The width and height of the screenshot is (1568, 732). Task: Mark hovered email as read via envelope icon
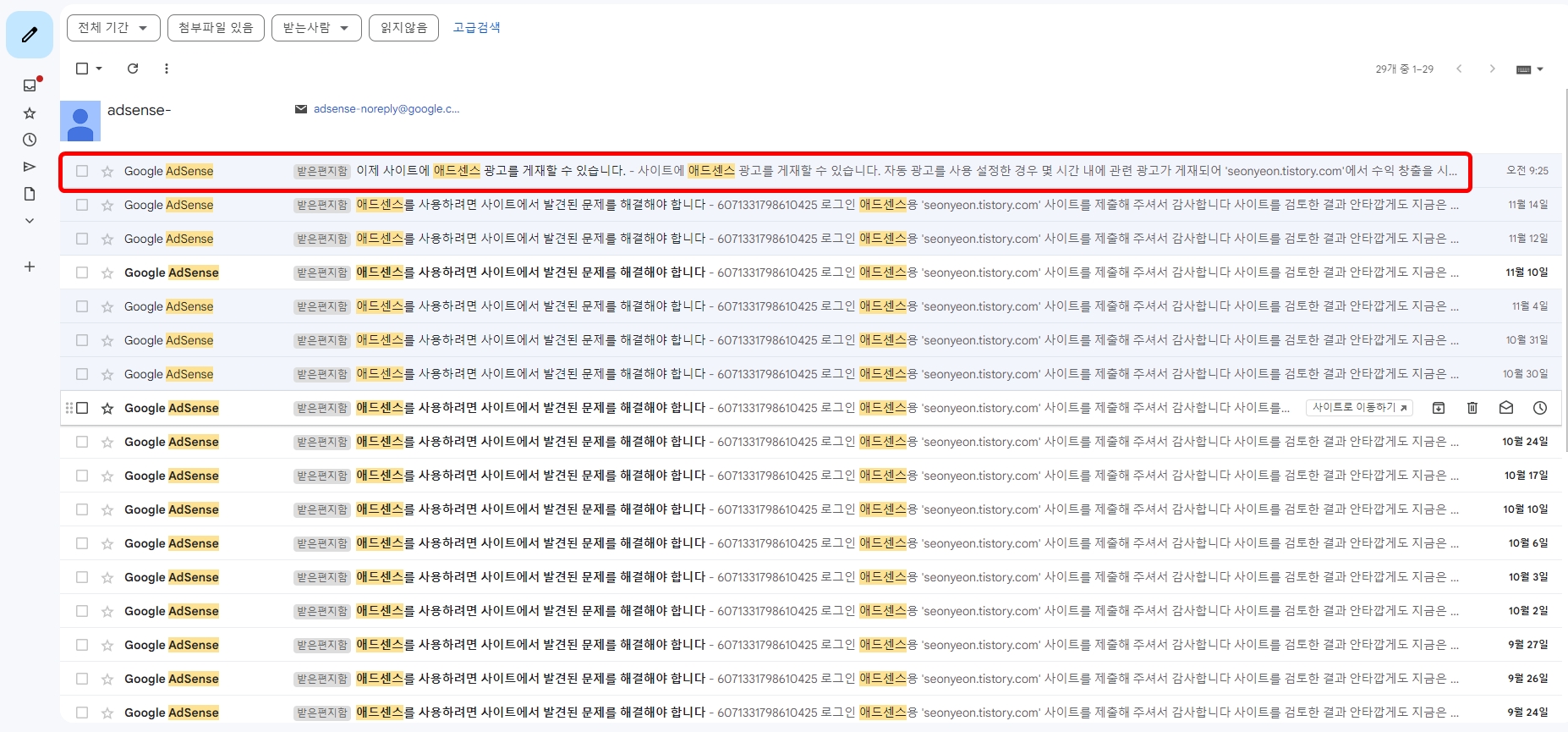click(1506, 408)
